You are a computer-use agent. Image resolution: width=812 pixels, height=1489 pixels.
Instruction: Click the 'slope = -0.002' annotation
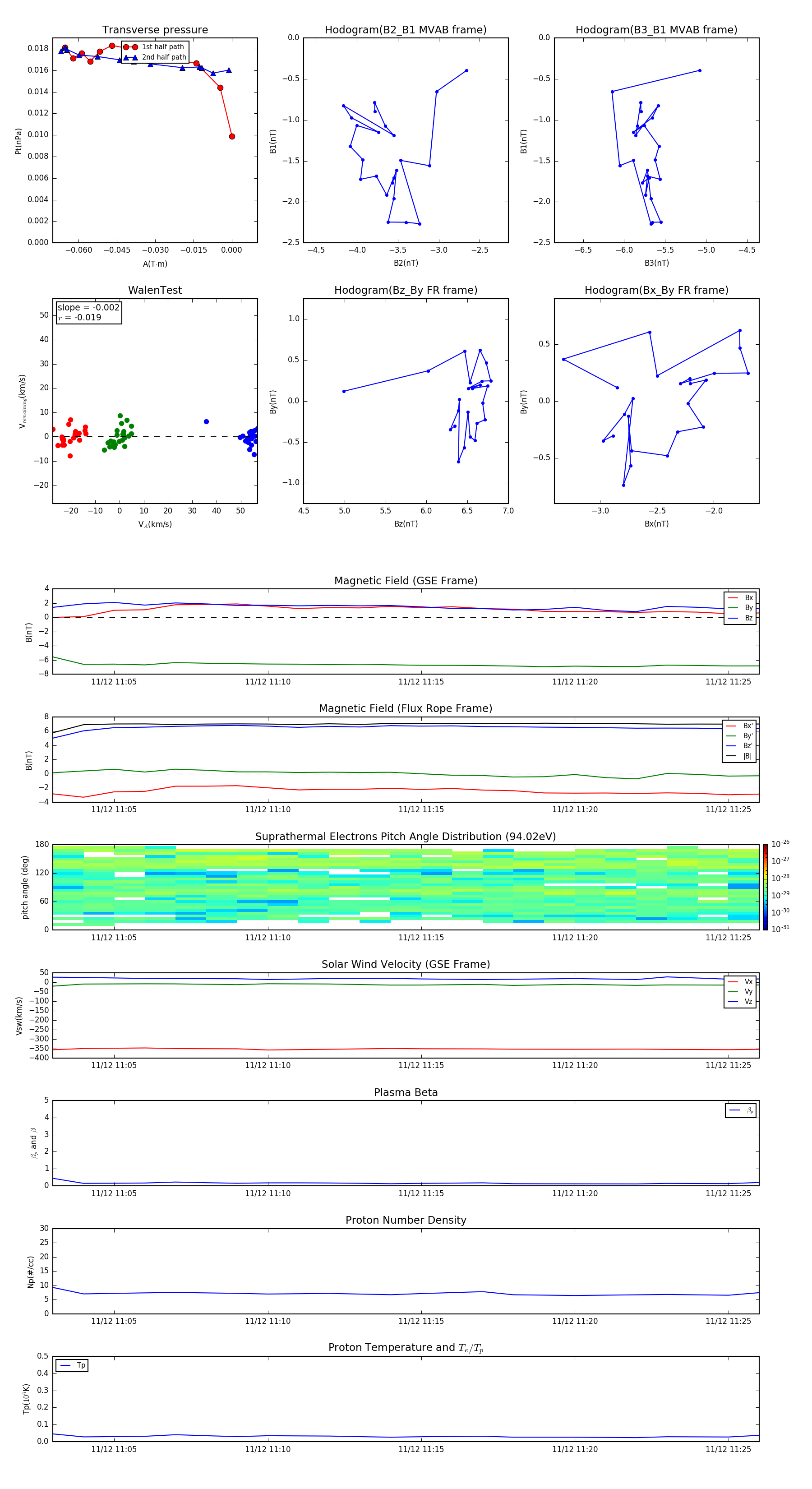pos(88,308)
